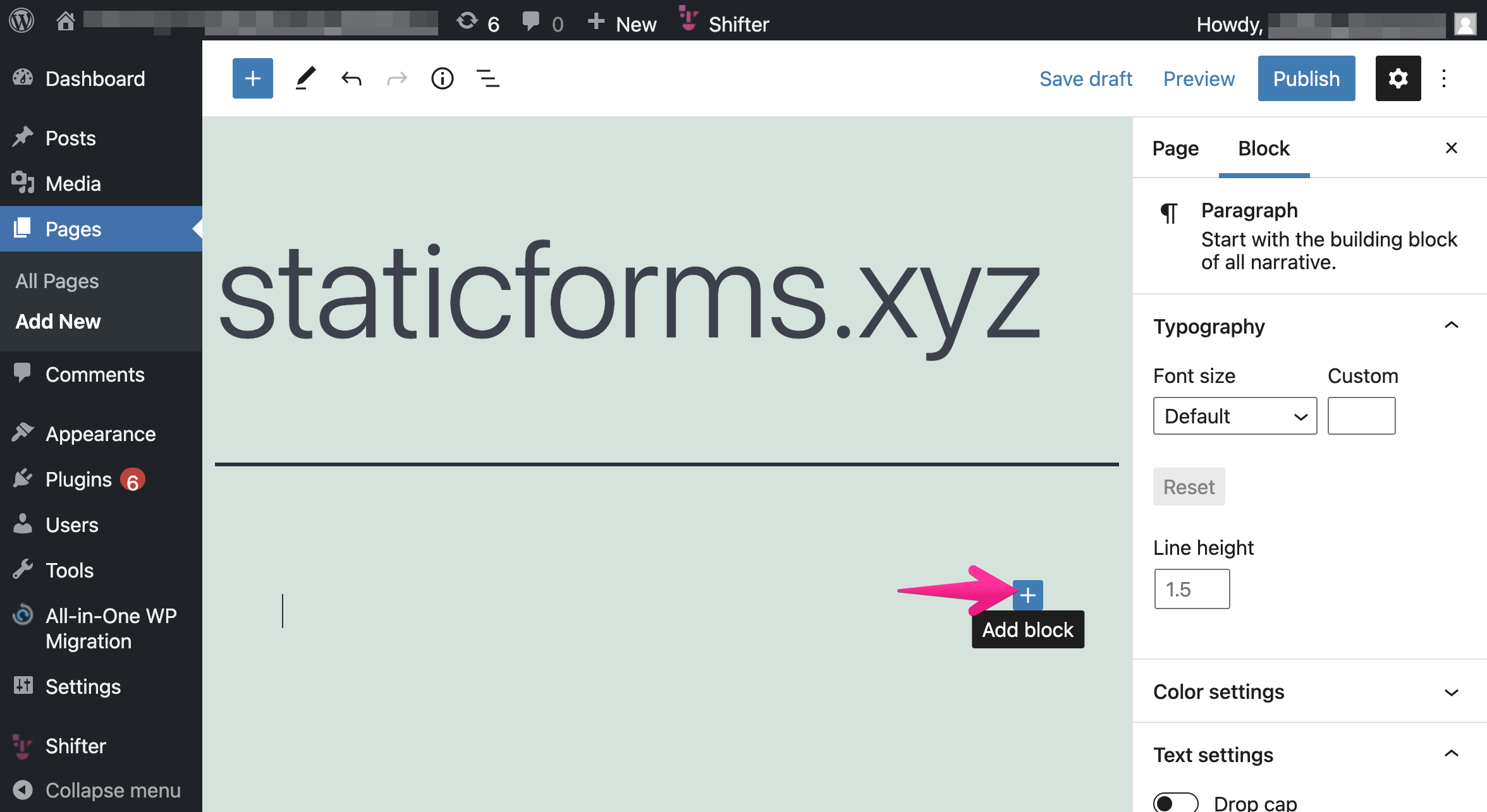Open Tools menu in sidebar
Screen dimensions: 1487x812
(101, 570)
